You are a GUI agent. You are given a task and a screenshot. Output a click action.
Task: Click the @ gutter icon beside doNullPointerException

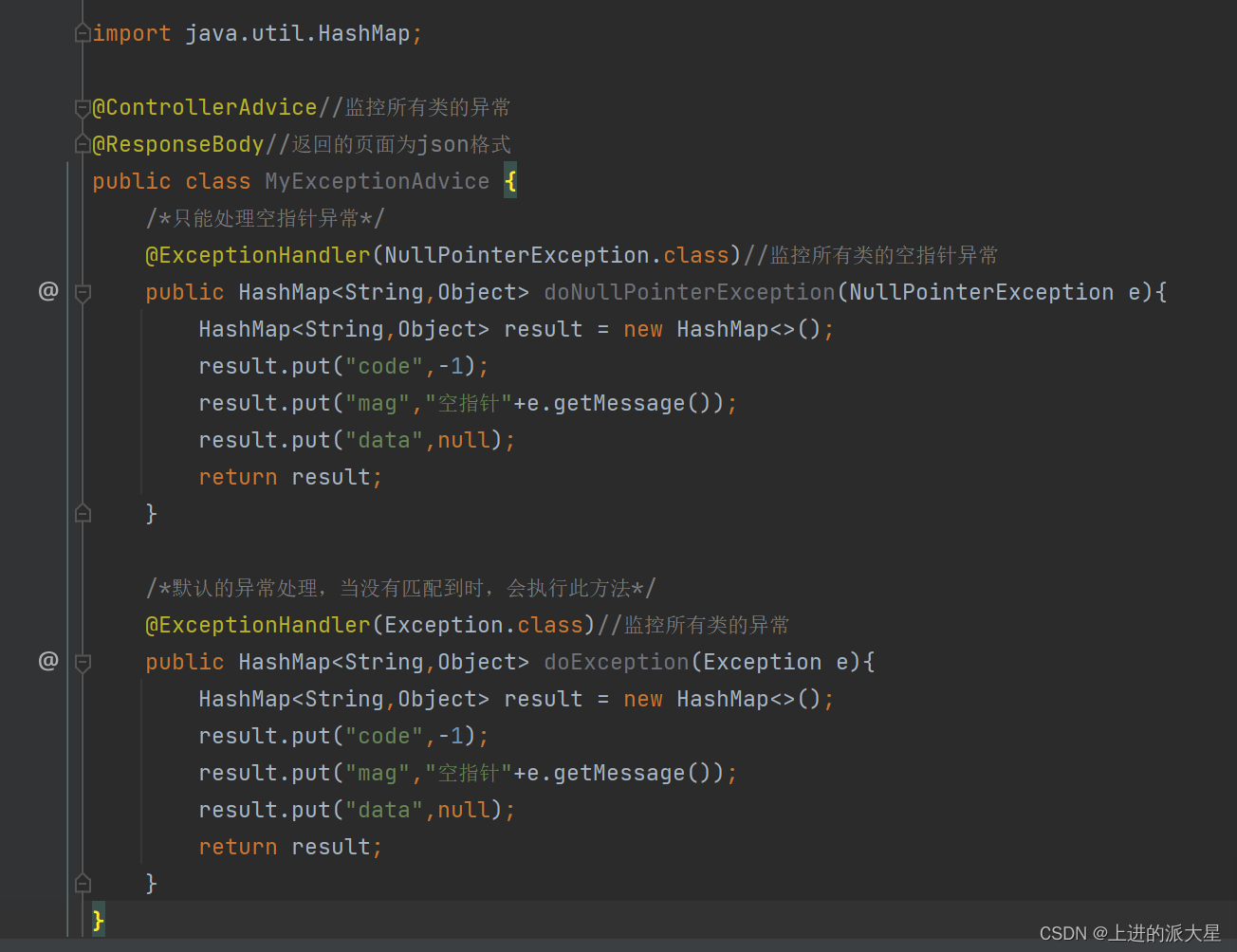click(x=48, y=291)
